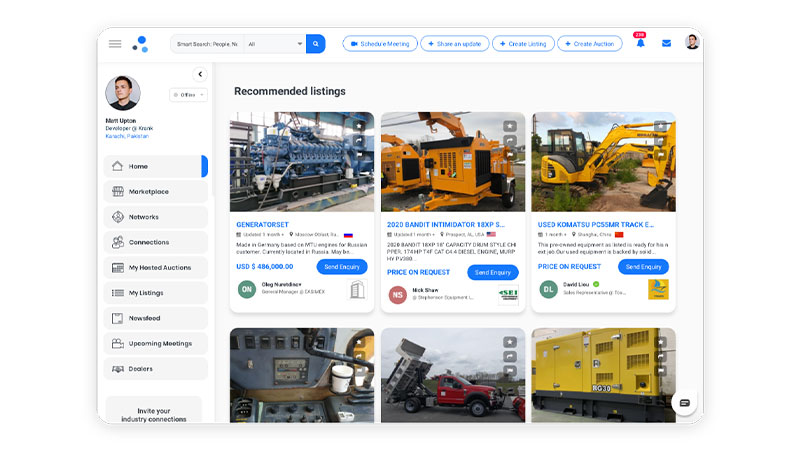Open Connections in the sidebar
Screen dimensions: 800x450
click(156, 242)
